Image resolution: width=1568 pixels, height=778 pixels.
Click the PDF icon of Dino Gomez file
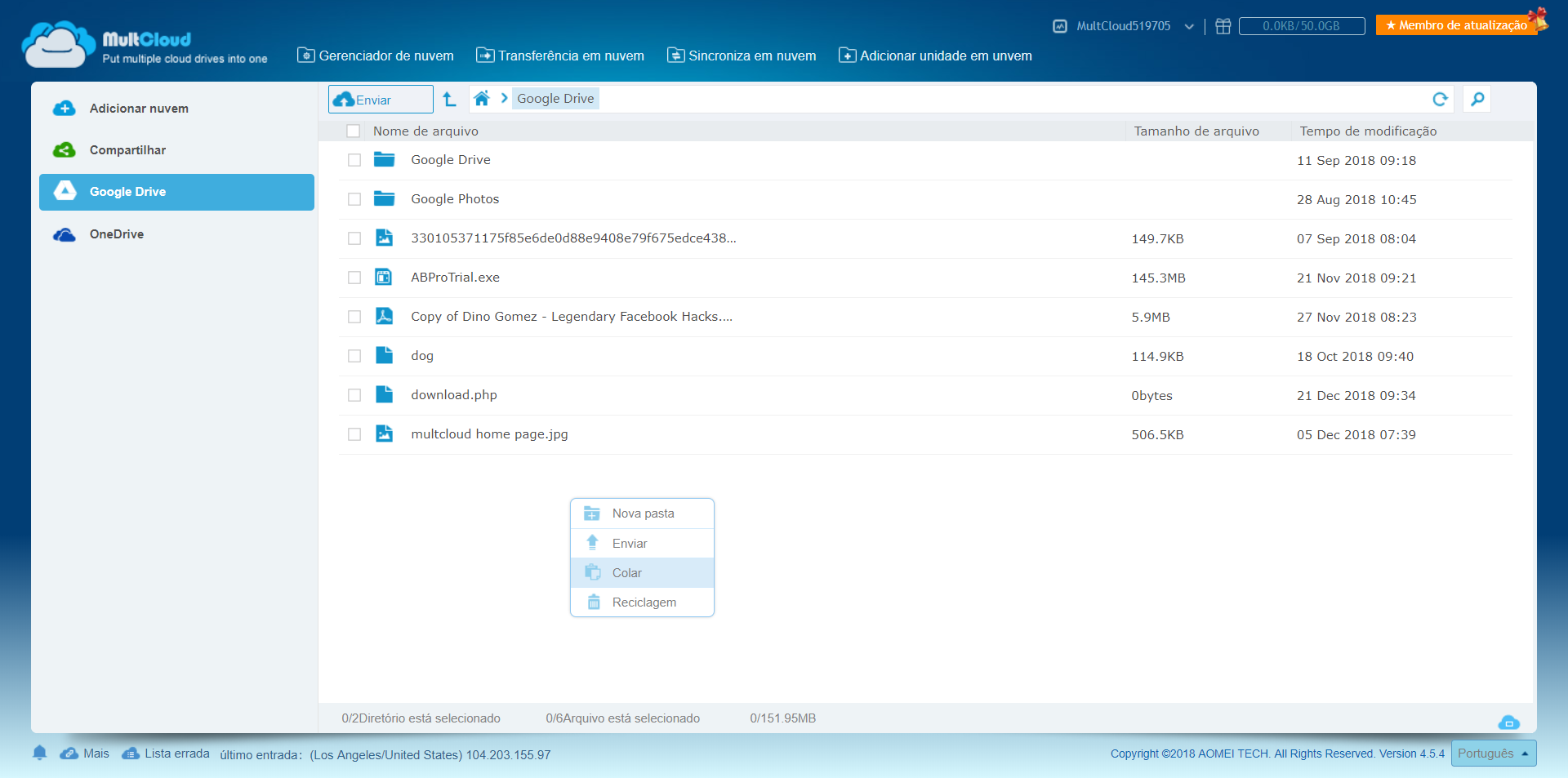point(384,316)
